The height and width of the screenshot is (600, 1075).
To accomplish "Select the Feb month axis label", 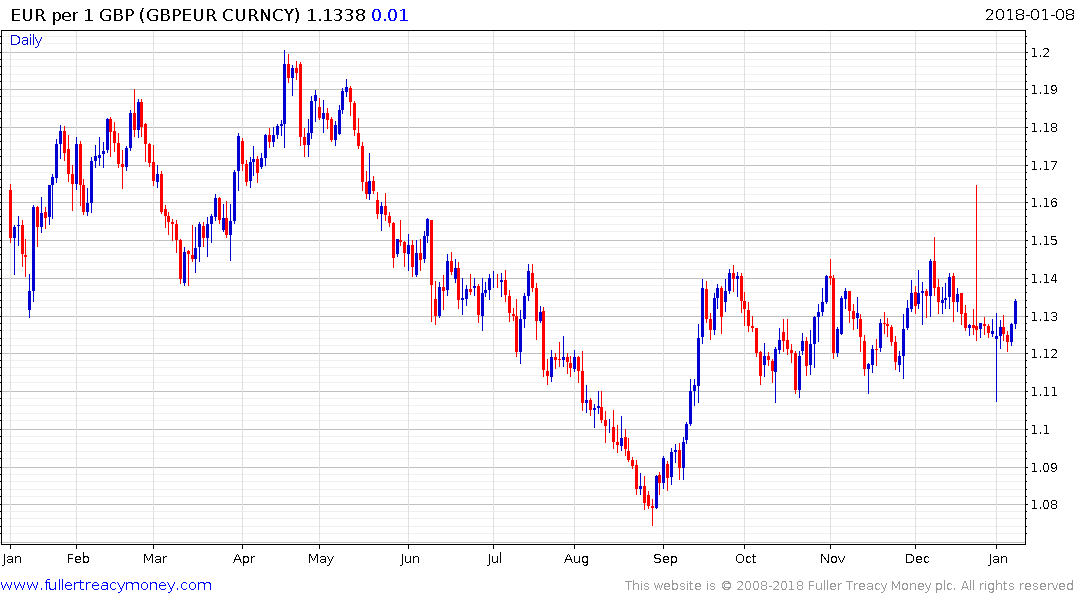I will point(78,558).
